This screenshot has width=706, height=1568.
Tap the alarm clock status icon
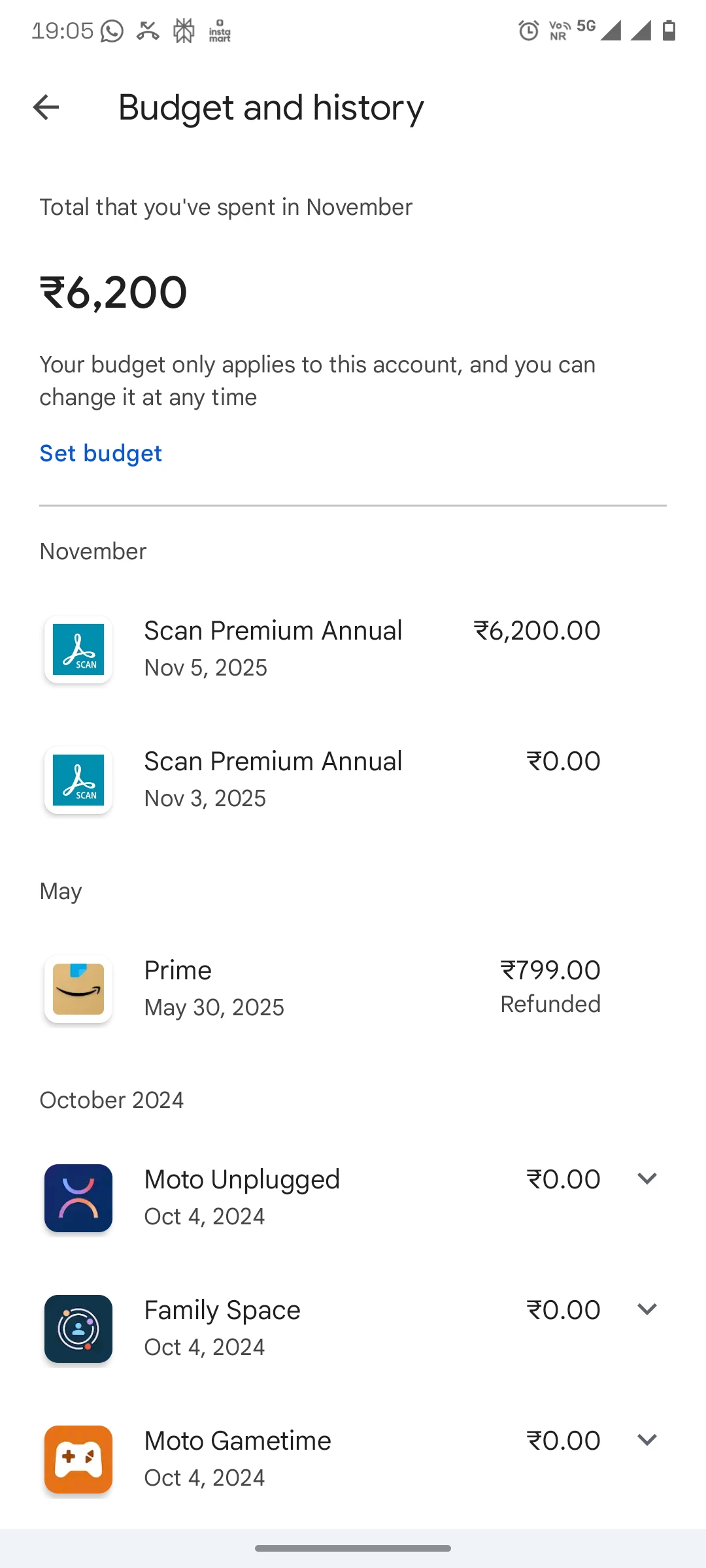[528, 31]
